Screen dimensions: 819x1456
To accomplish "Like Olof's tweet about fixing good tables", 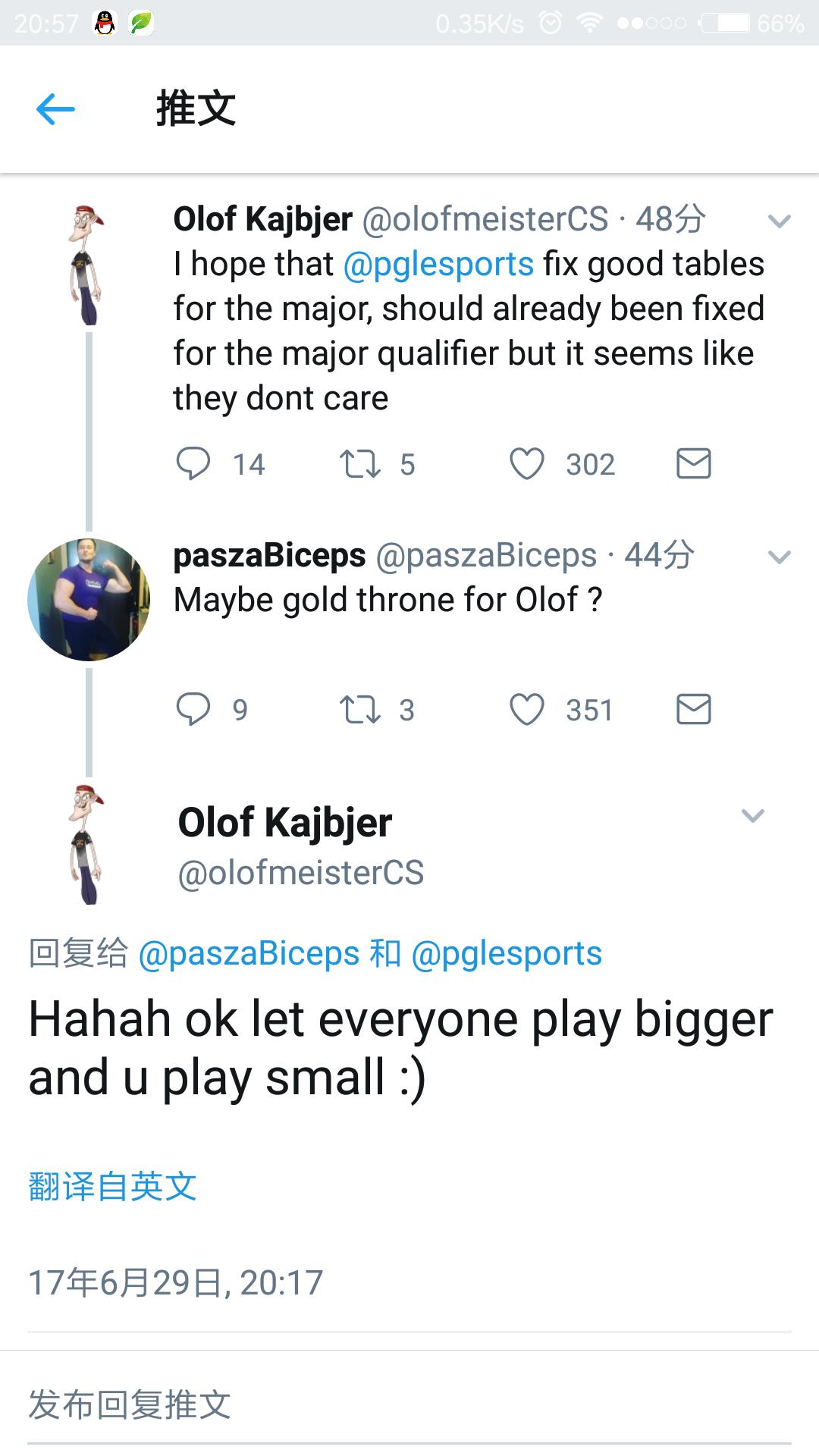I will (x=532, y=464).
